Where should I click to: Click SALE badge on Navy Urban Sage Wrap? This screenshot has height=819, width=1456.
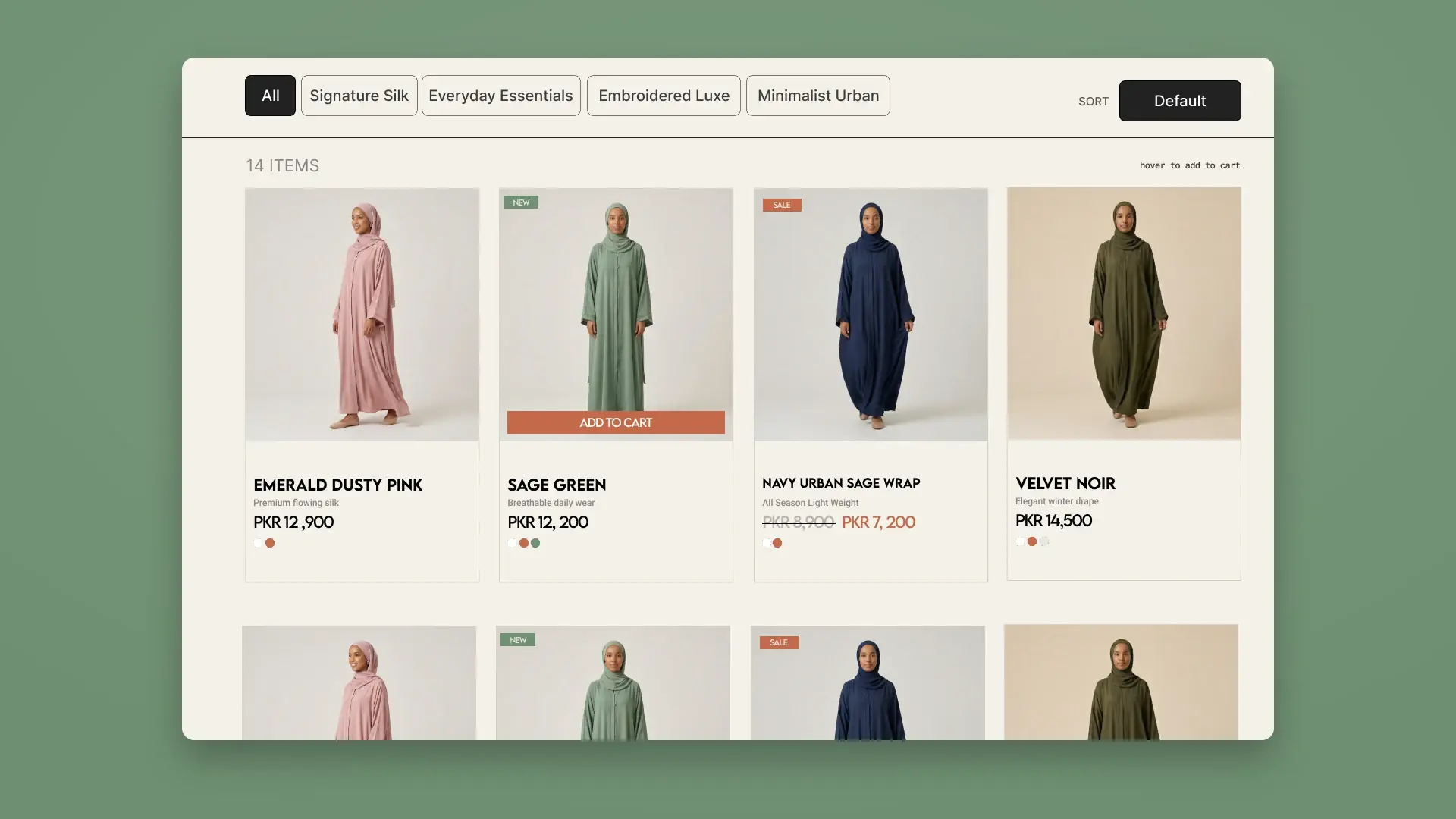tap(782, 205)
